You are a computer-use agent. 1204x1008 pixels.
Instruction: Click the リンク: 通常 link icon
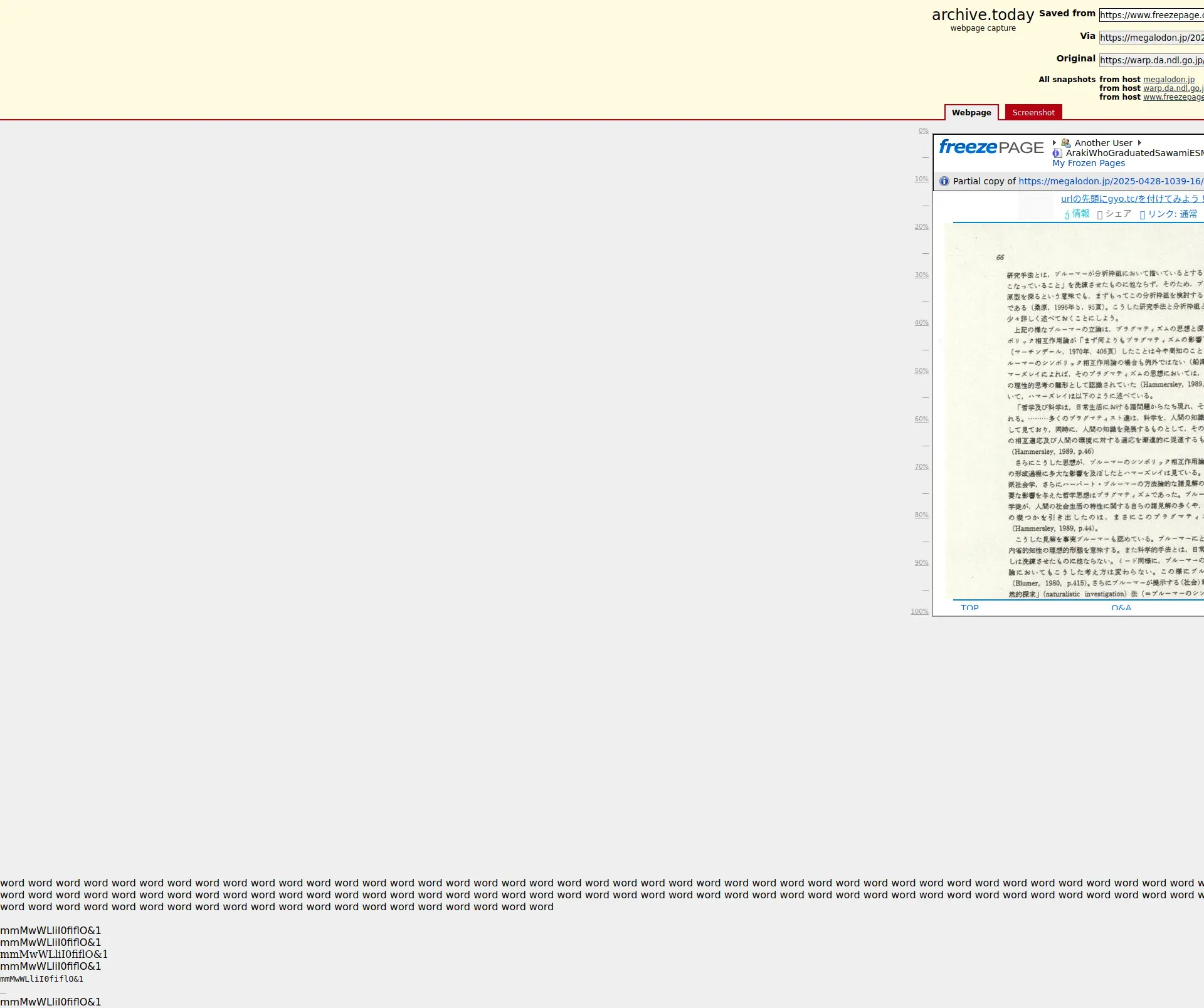coord(1142,215)
